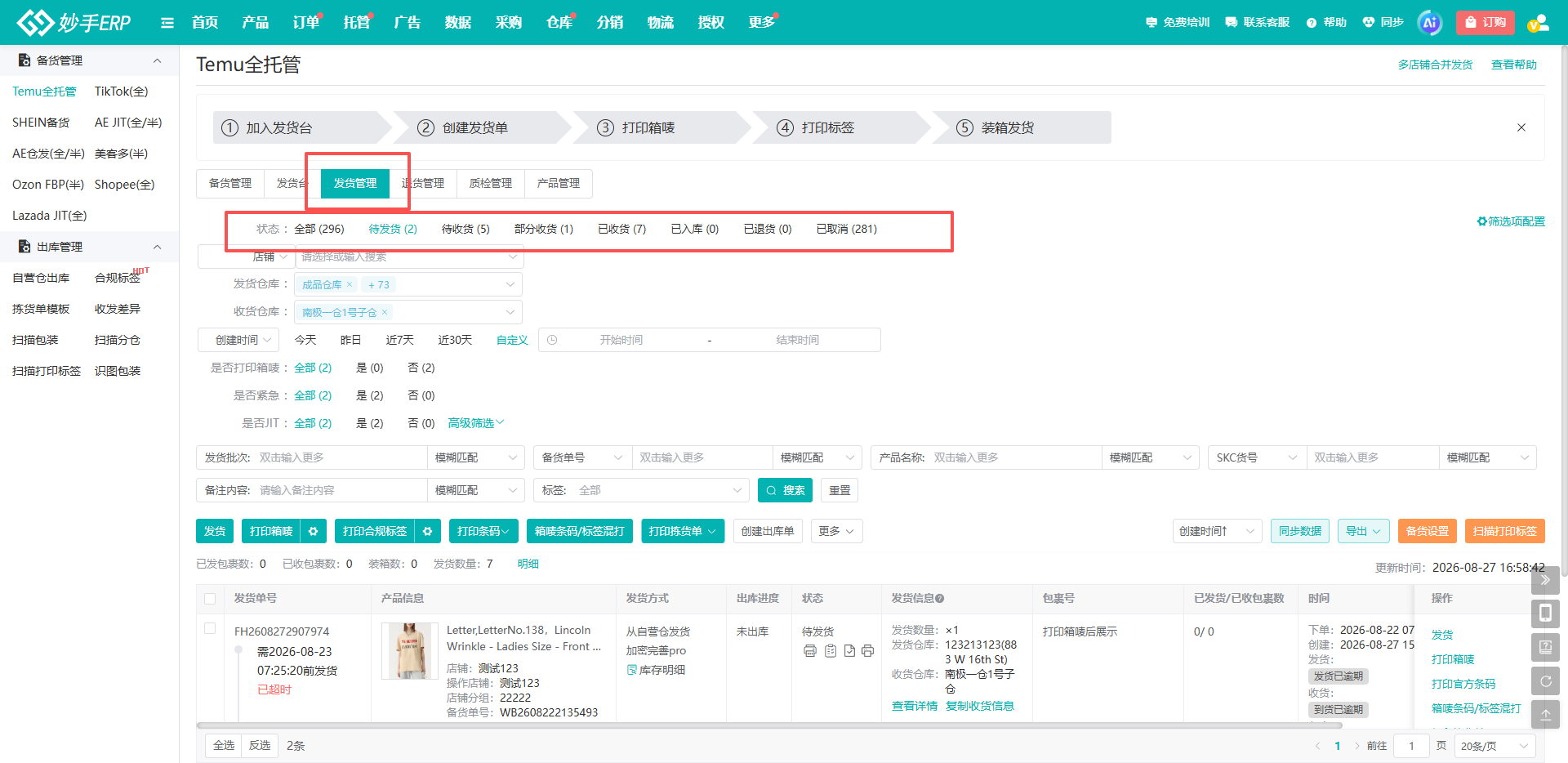1568x763 pixels.
Task: Click last printer icon under 待发货 status
Action: 867,651
